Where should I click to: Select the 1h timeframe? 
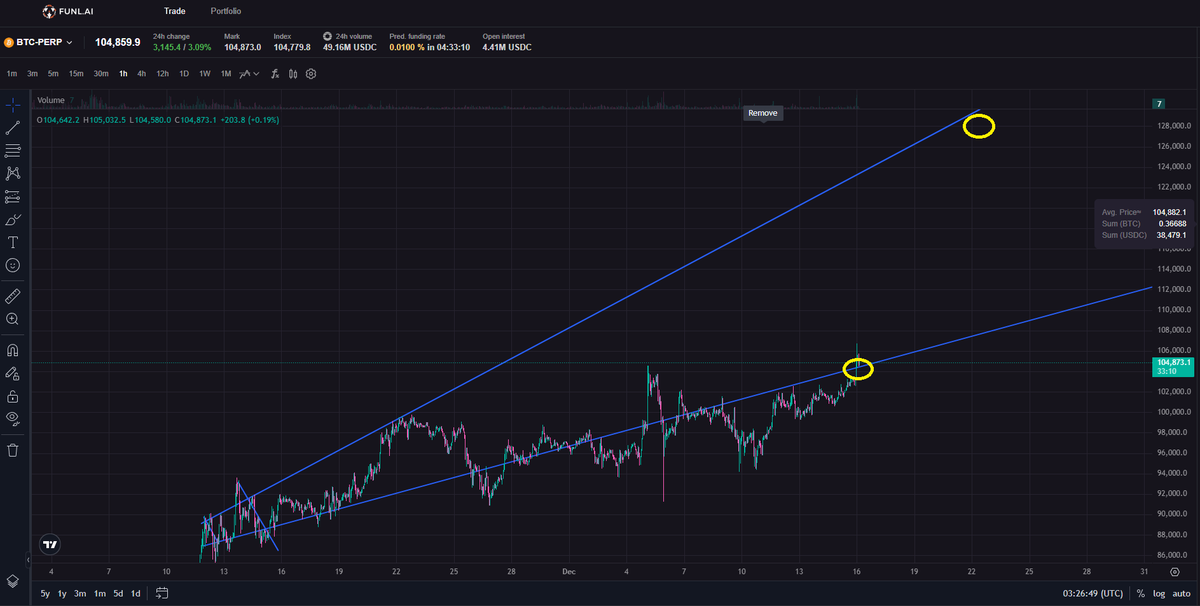123,73
